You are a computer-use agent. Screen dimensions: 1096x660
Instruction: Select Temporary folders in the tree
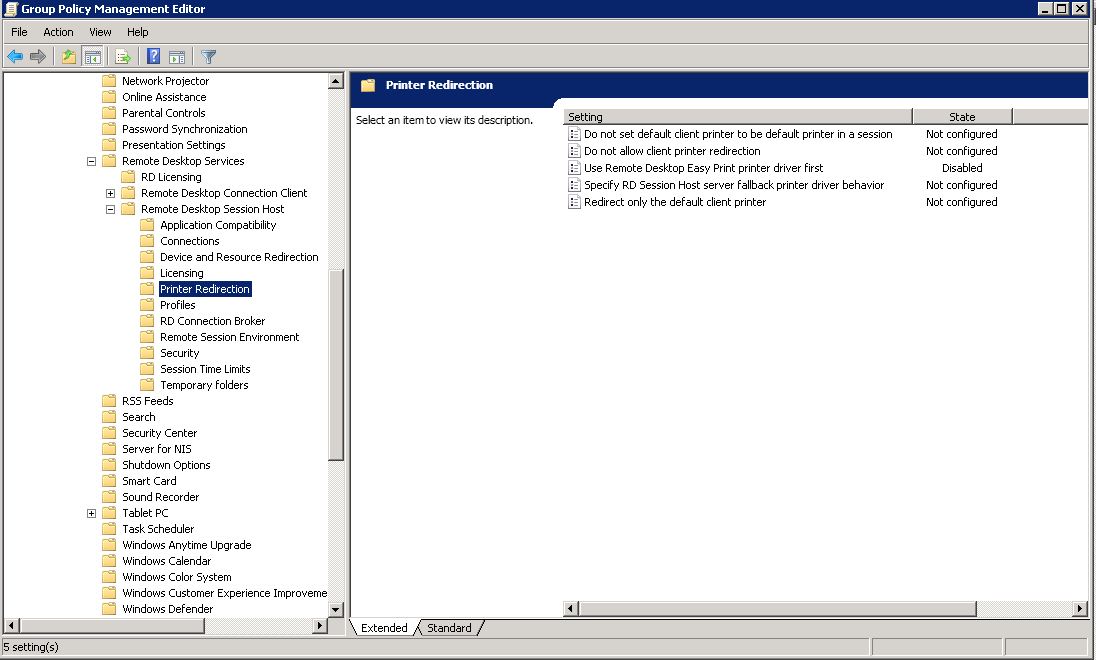tap(204, 385)
